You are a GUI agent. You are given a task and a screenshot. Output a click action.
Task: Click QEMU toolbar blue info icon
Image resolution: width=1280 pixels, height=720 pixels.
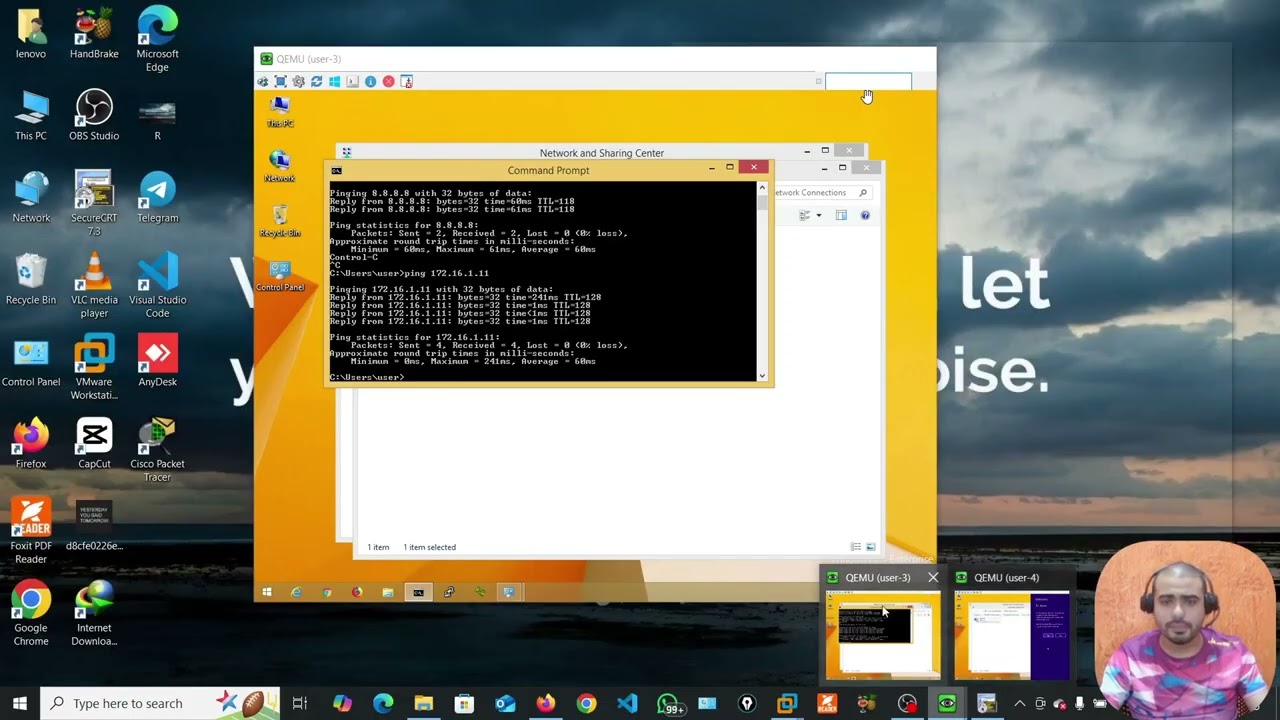[x=370, y=82]
